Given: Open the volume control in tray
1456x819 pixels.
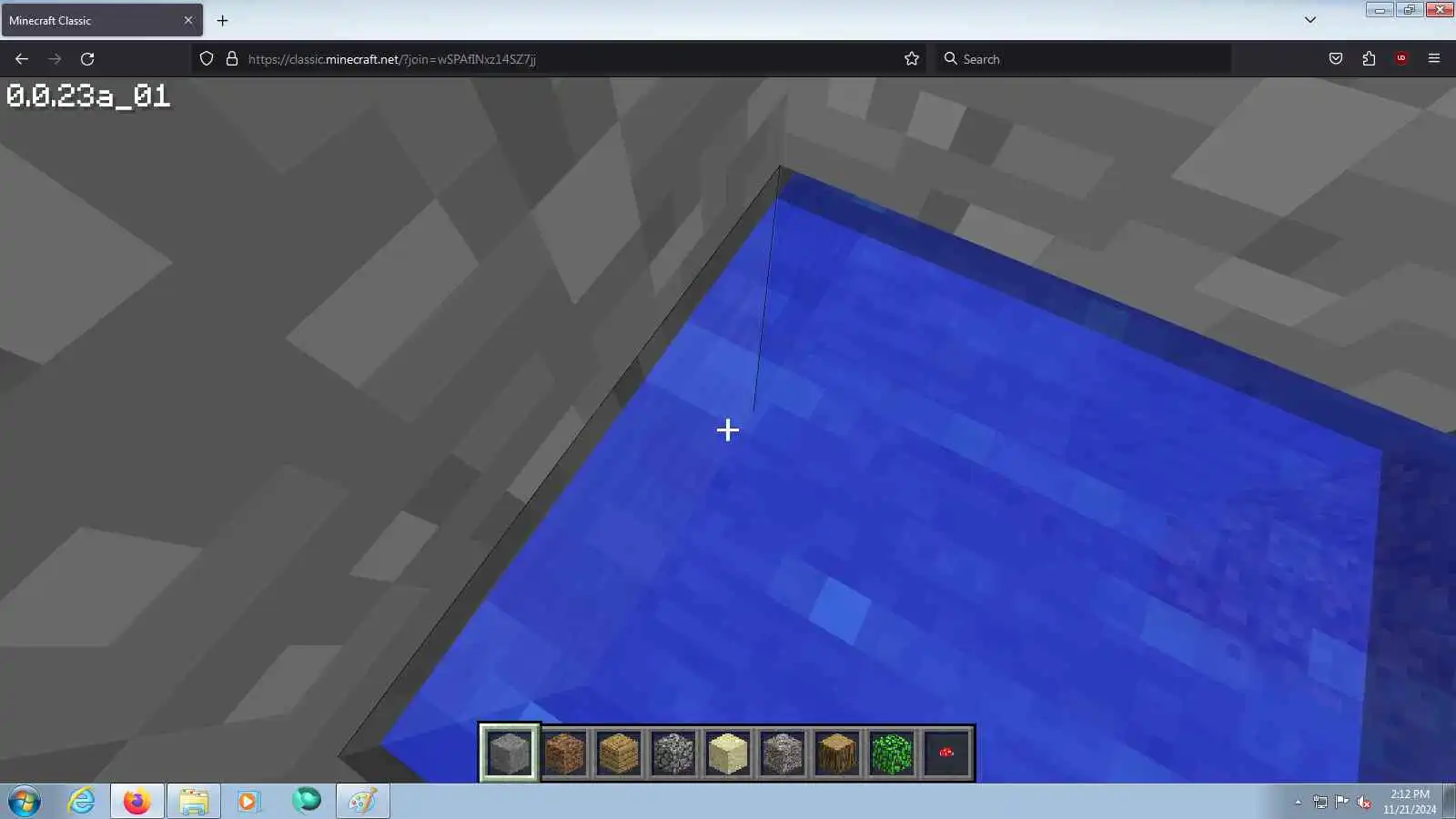Looking at the screenshot, I should click(x=1364, y=802).
